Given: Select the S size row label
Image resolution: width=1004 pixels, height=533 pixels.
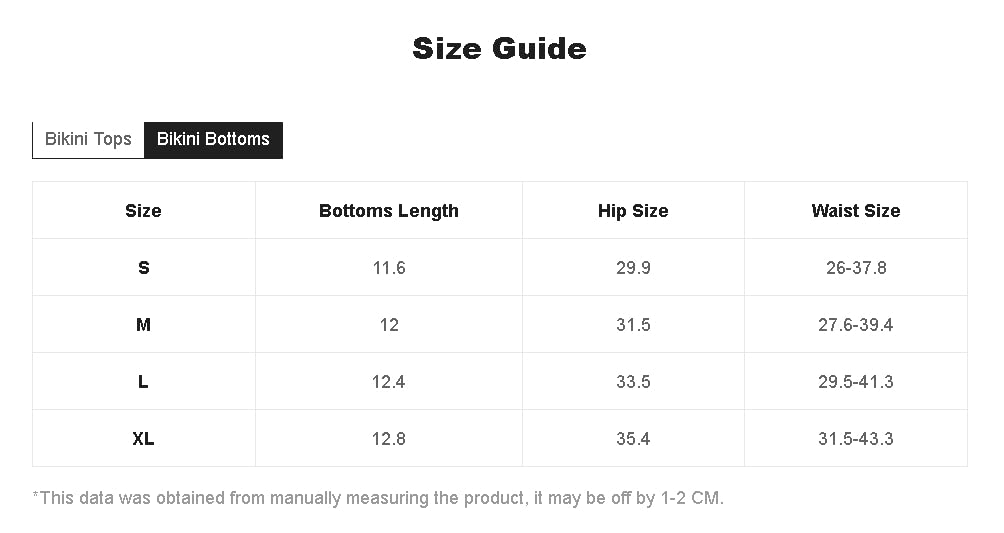Looking at the screenshot, I should coord(143,268).
